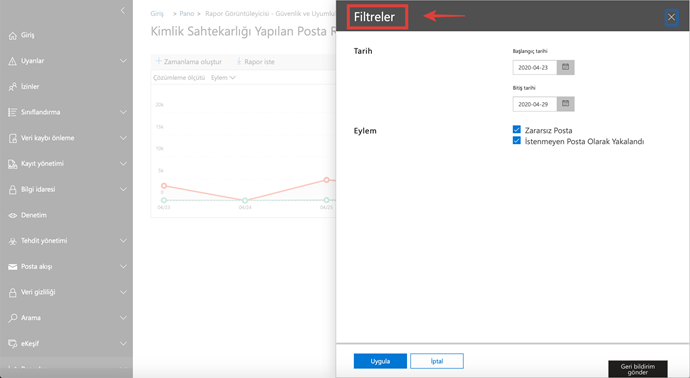Screen dimensions: 690x378
Task: Click the download icon for Rapor iste
Action: pos(239,61)
